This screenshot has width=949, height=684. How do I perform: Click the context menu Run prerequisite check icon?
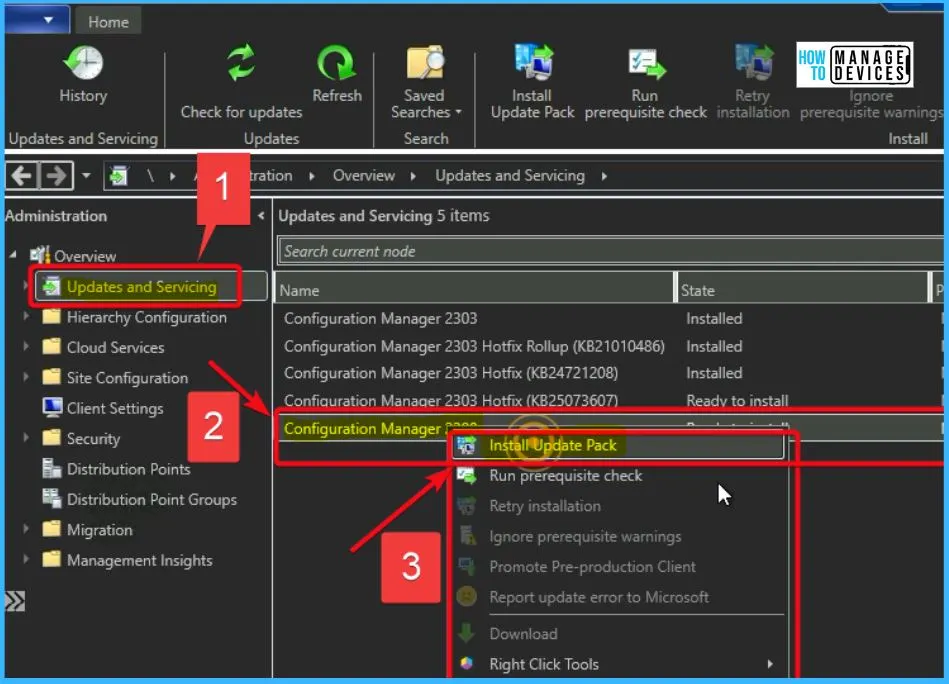467,476
